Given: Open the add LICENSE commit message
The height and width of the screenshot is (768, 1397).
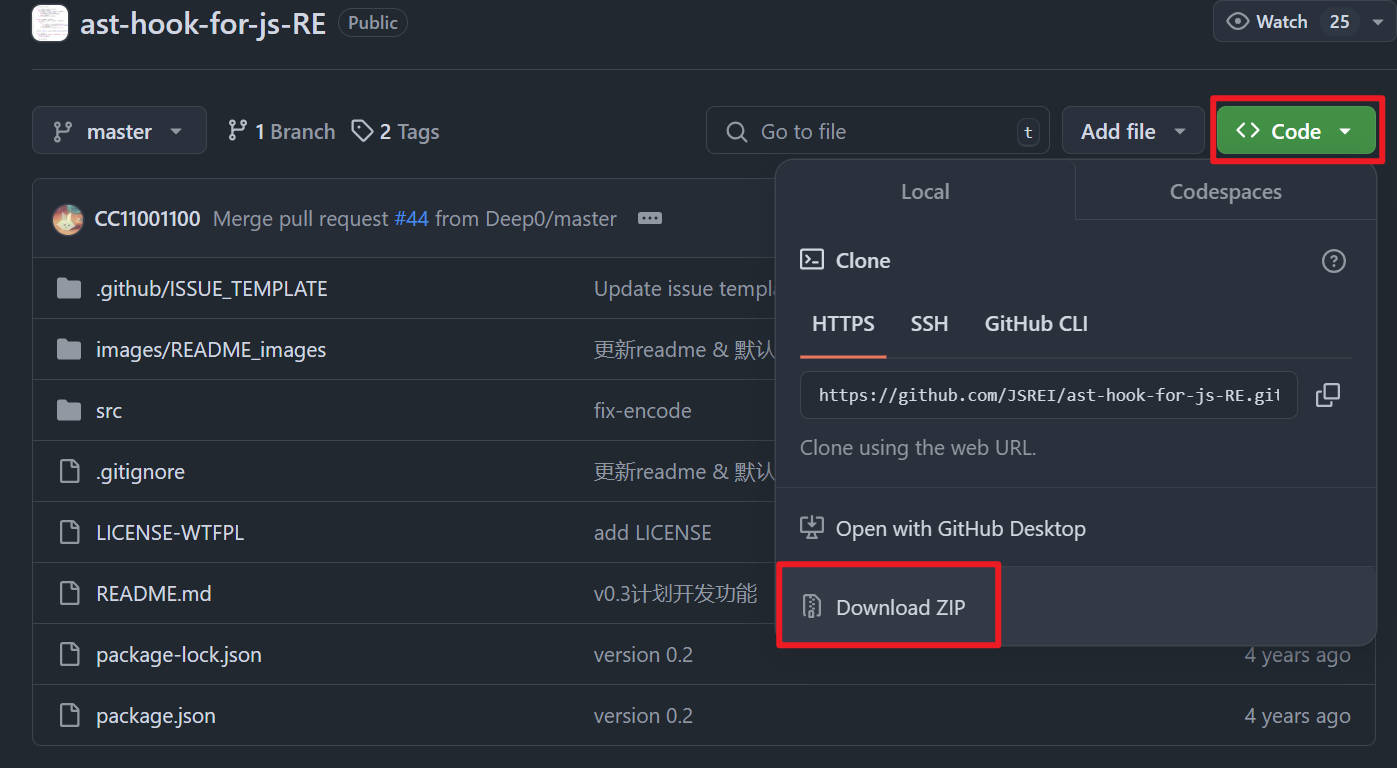Looking at the screenshot, I should [653, 533].
